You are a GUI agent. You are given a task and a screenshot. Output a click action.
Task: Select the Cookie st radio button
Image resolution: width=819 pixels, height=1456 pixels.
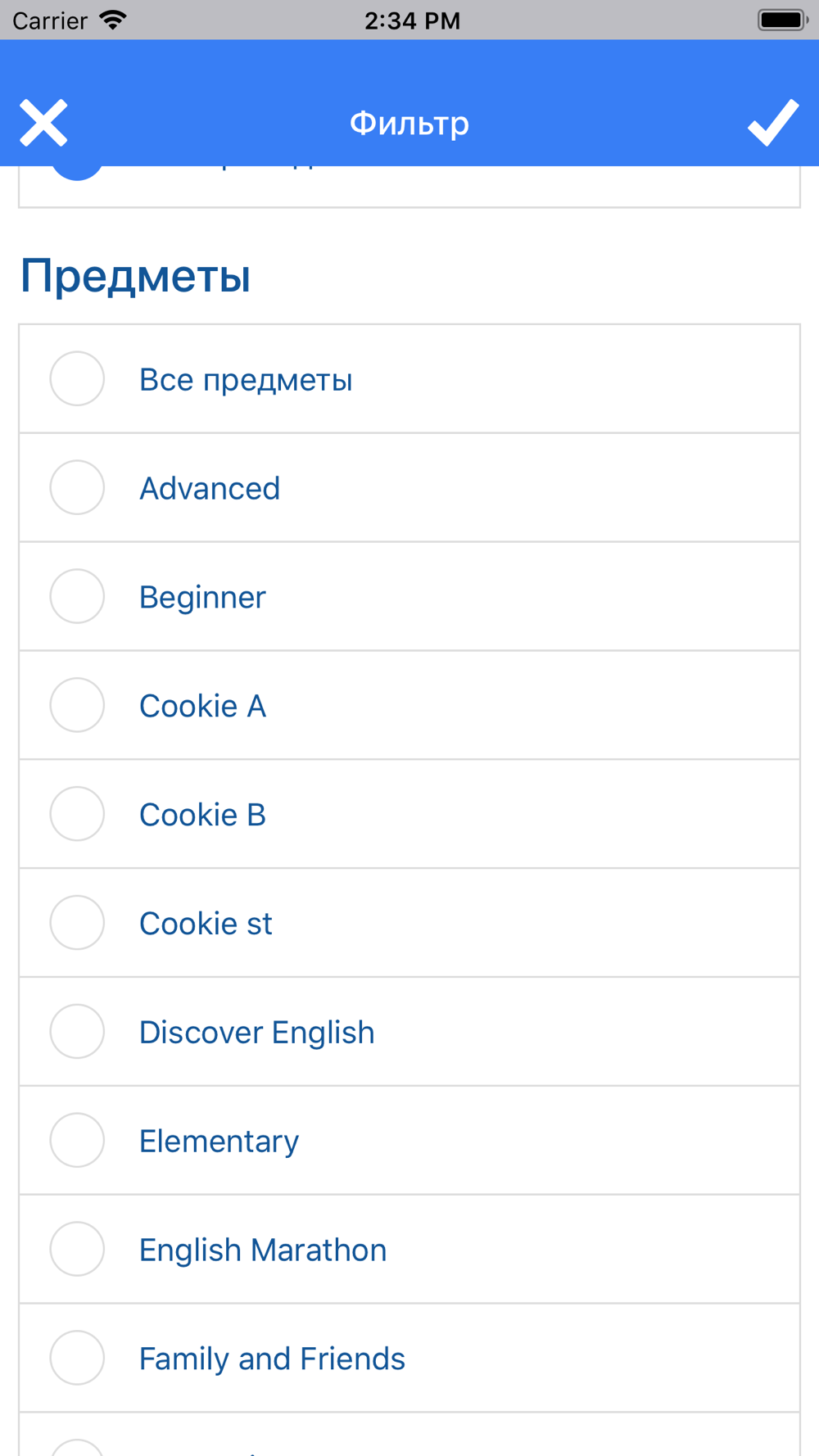pyautogui.click(x=77, y=923)
